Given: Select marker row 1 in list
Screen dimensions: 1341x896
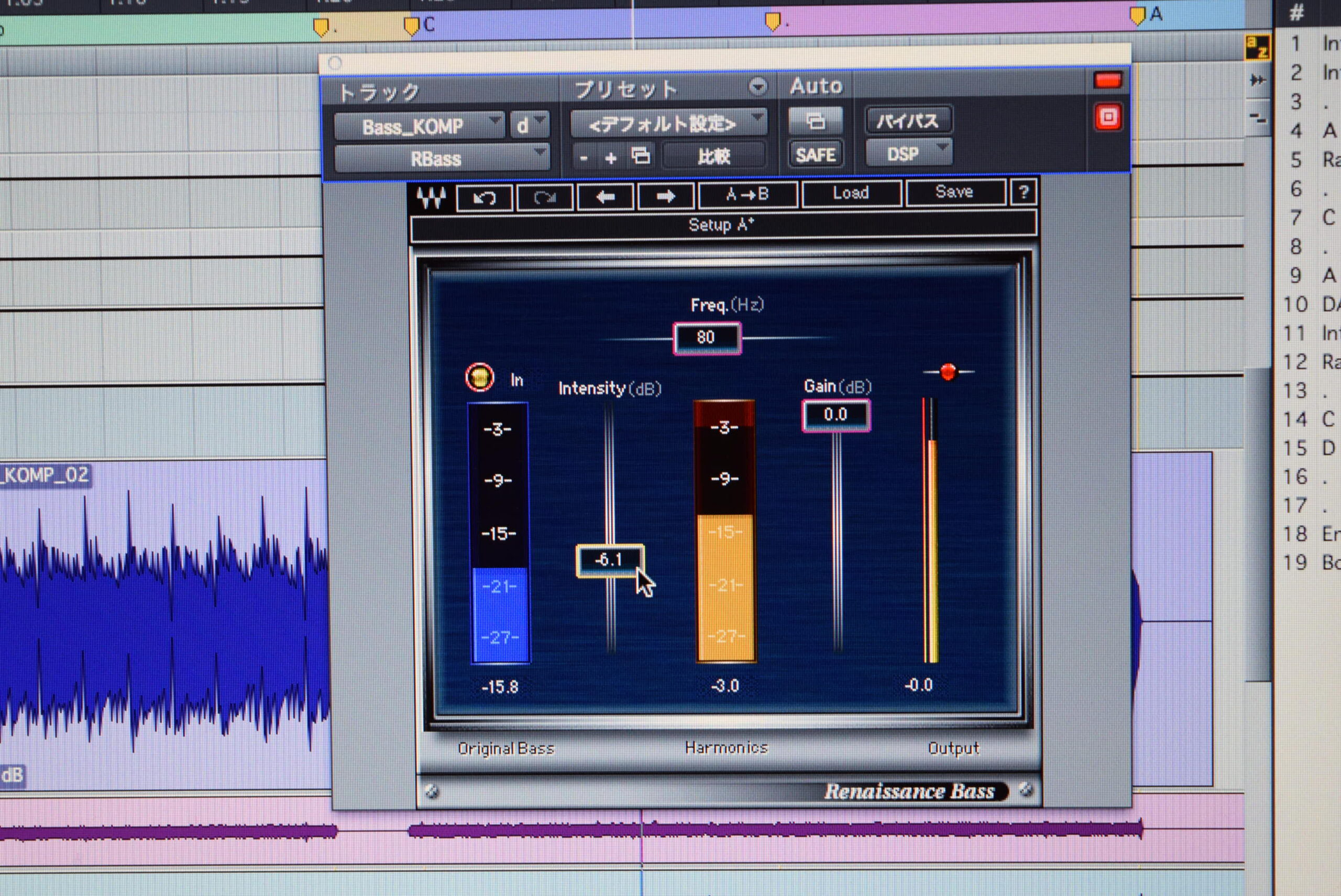Looking at the screenshot, I should pos(1310,43).
